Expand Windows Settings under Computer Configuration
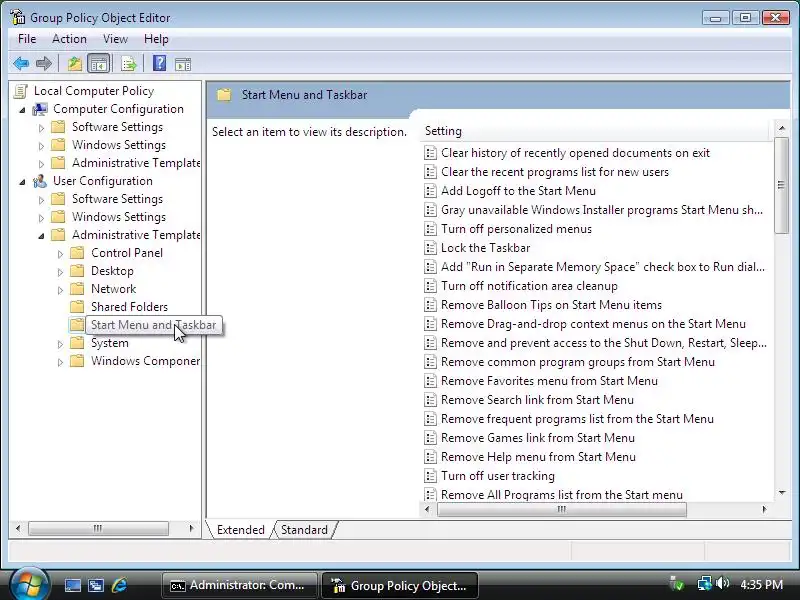 tap(41, 146)
